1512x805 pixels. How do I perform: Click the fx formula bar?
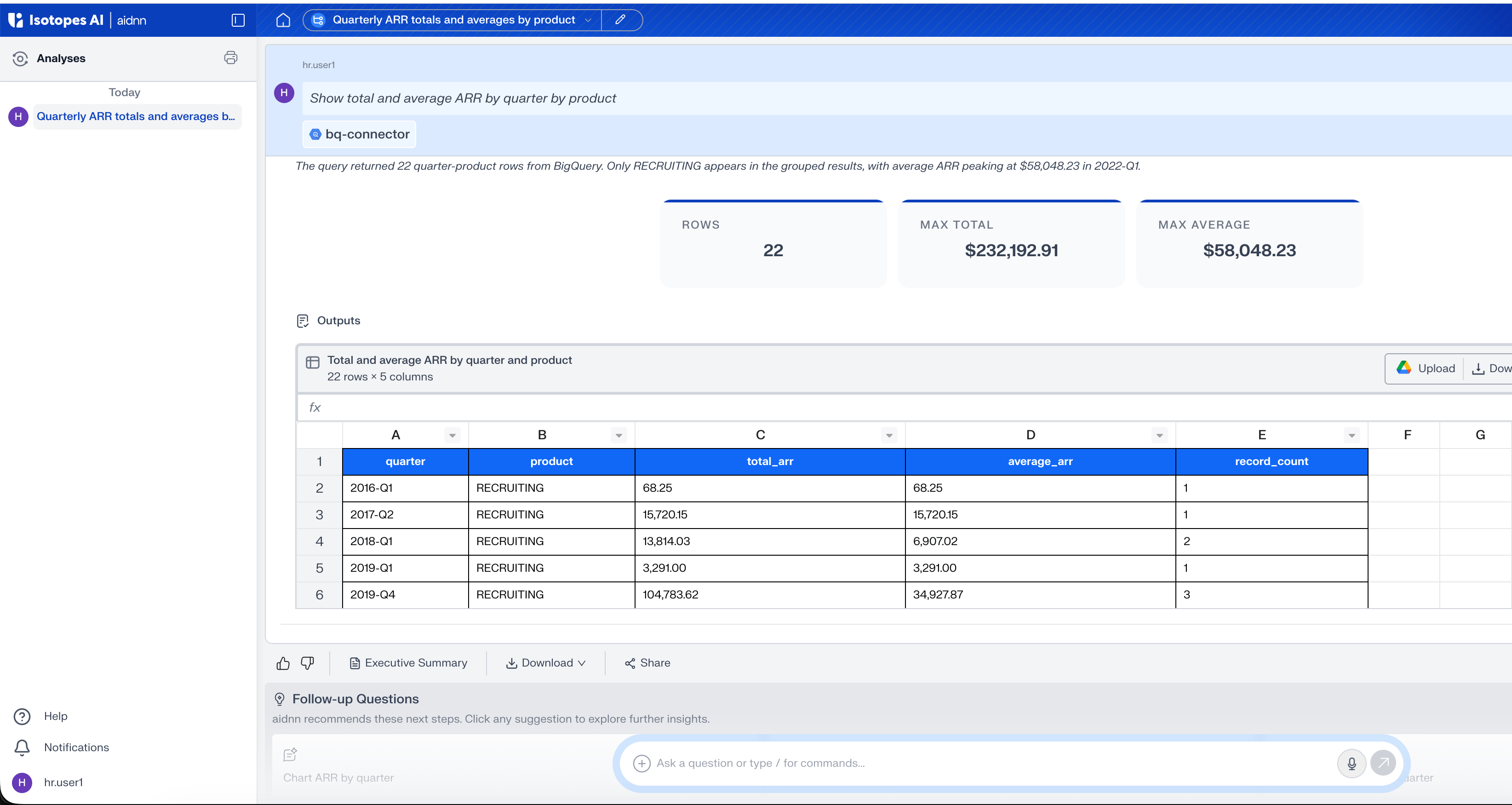tap(904, 408)
